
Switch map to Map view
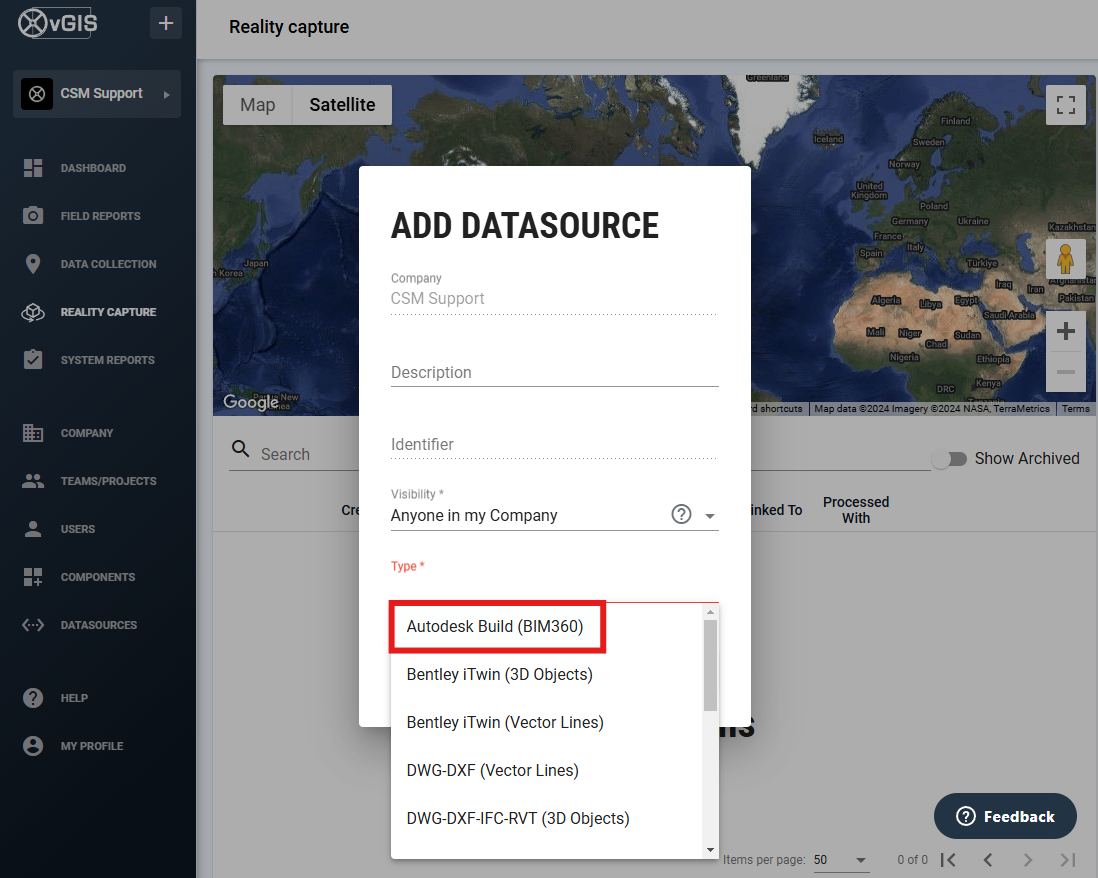[258, 105]
